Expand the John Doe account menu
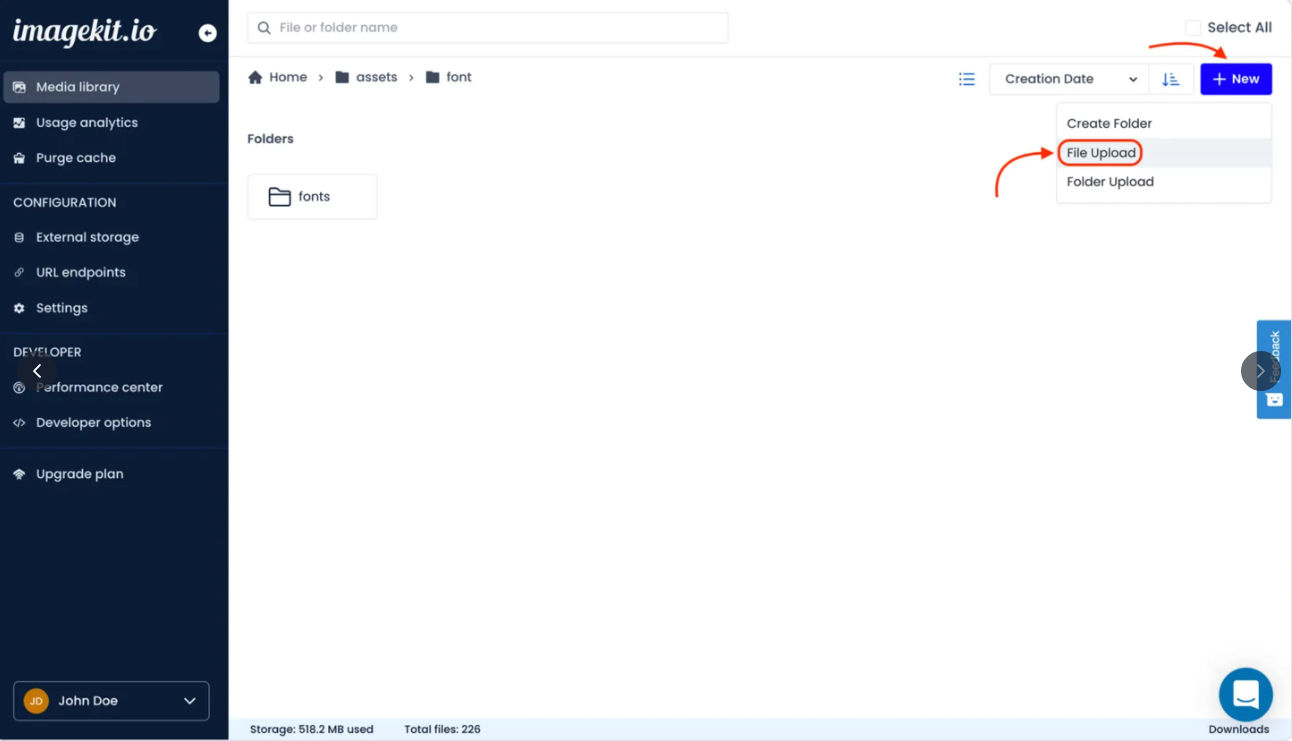 coord(110,701)
